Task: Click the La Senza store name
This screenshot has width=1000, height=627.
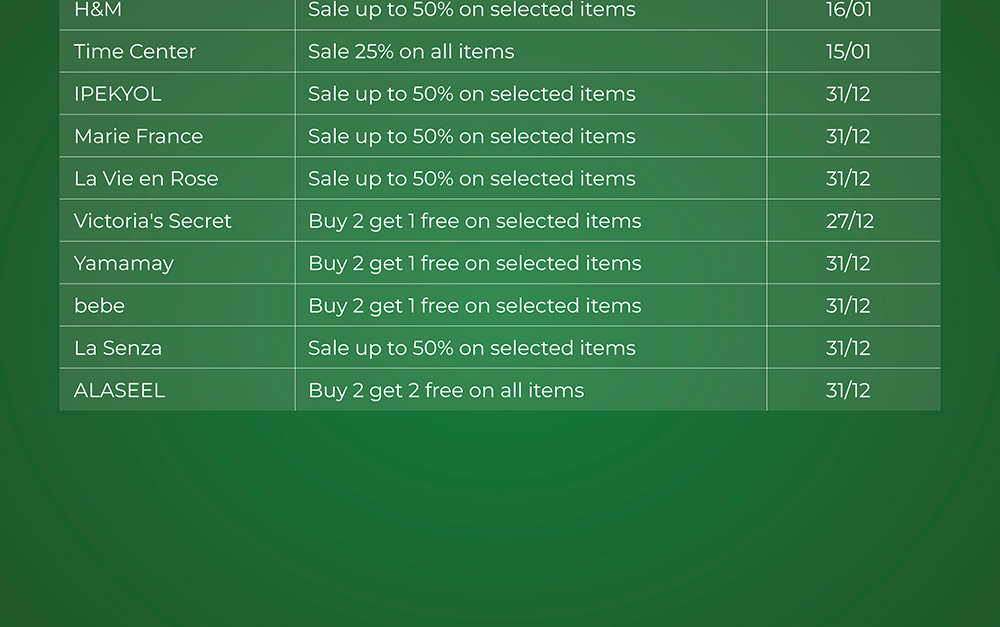Action: click(x=118, y=348)
